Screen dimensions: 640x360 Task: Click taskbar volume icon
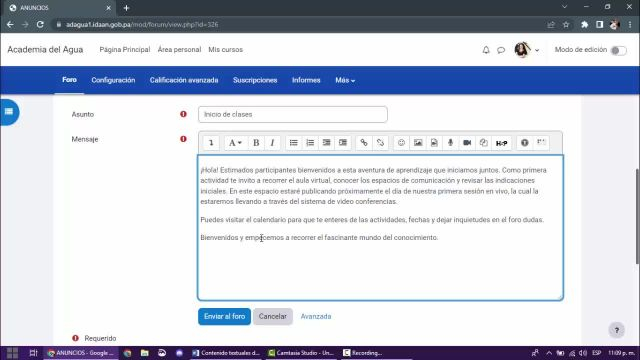pos(583,353)
